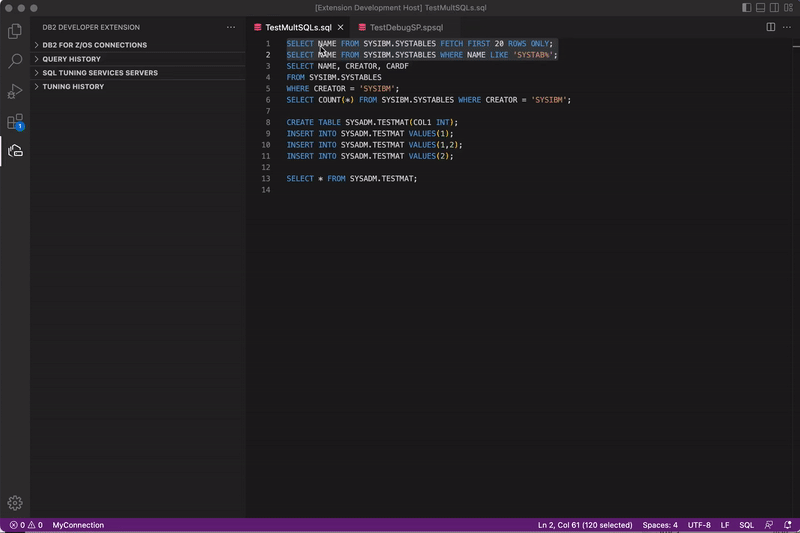Change the UTF-8 encoding
The width and height of the screenshot is (800, 533).
point(698,525)
